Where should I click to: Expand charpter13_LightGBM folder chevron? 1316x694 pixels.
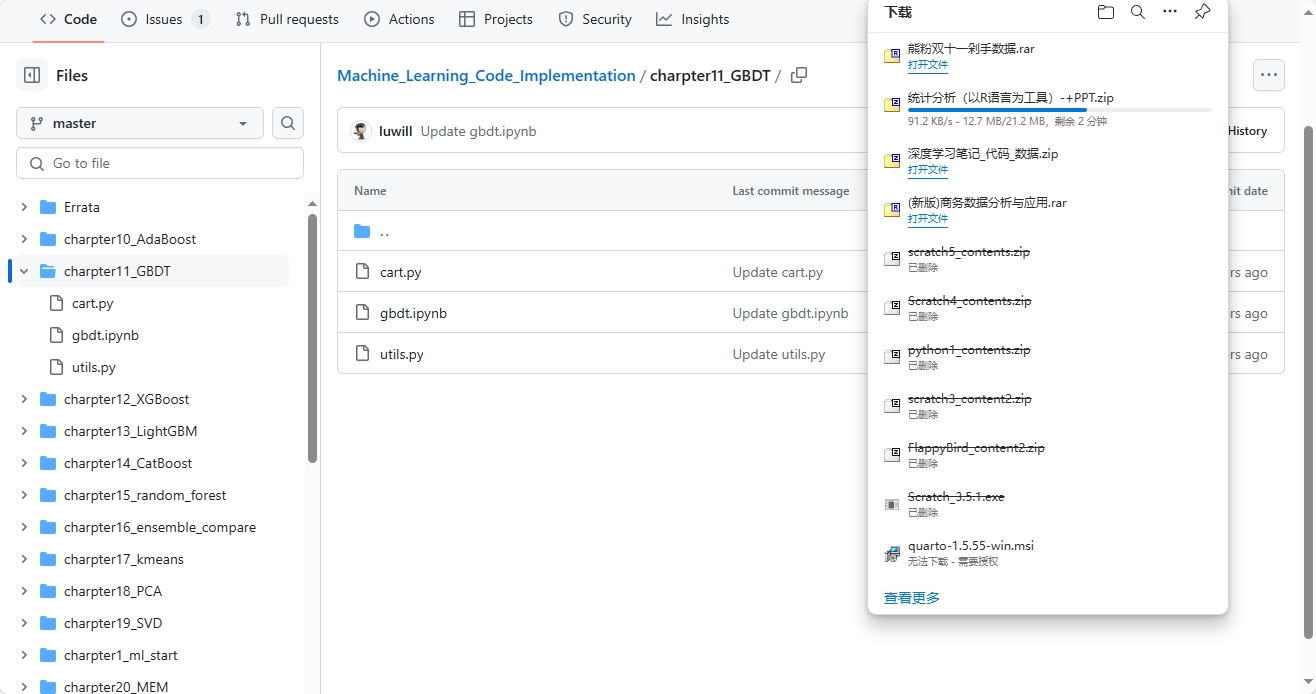pos(24,431)
